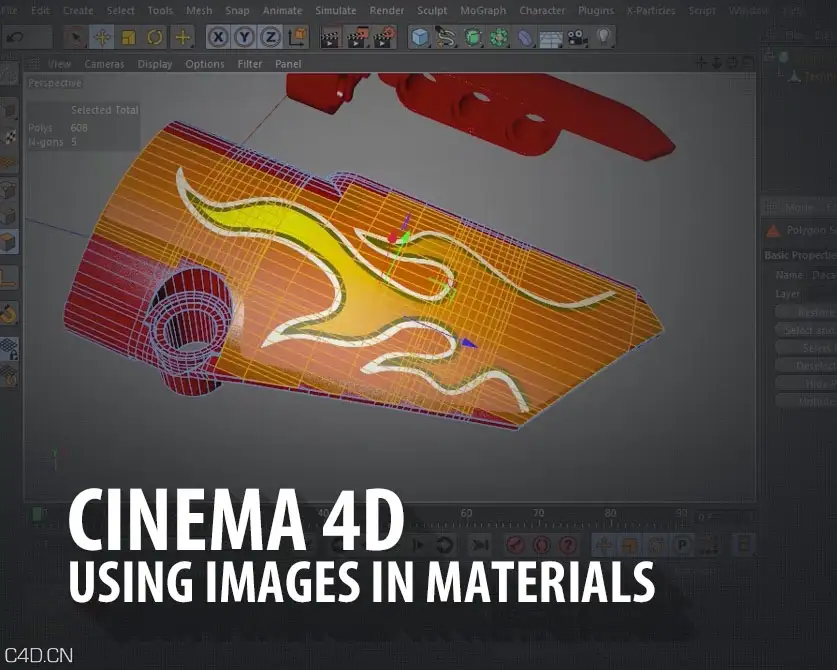Screen dimensions: 837x670
Task: Click the green array cloner icon
Action: (499, 37)
